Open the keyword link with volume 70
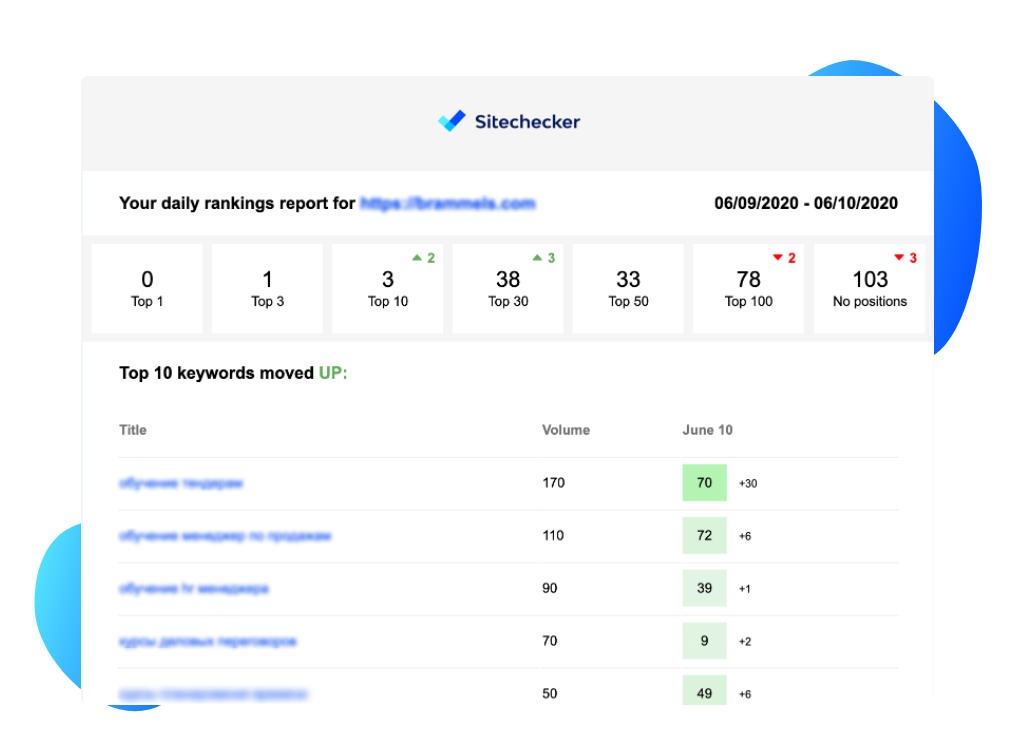 click(208, 641)
